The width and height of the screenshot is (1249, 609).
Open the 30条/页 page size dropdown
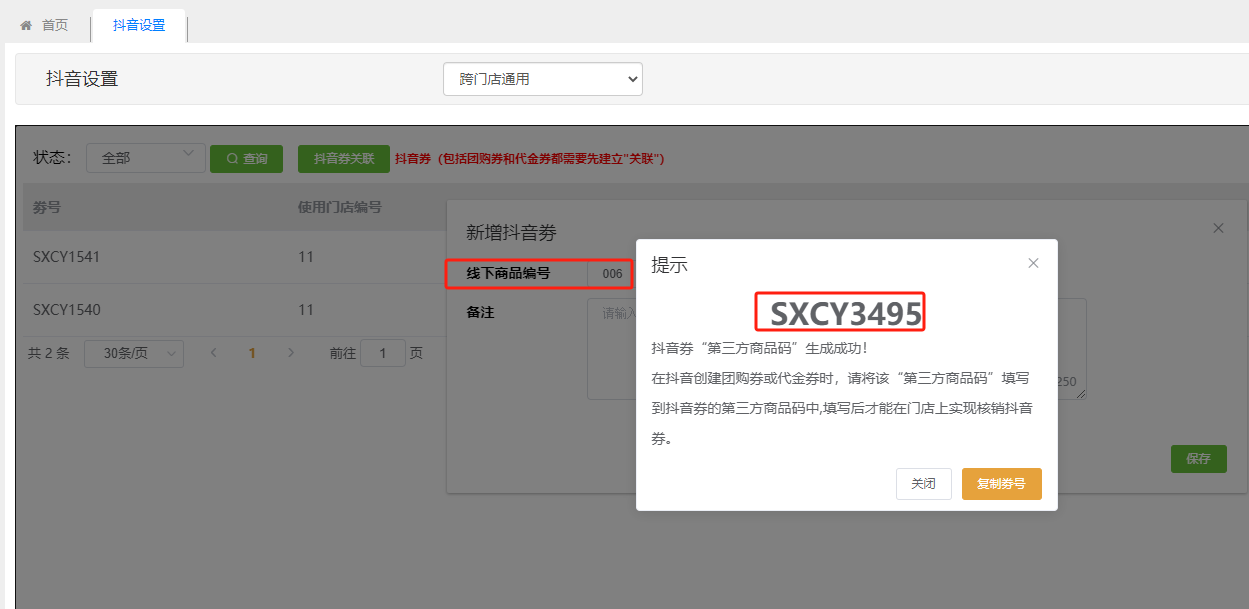[134, 353]
